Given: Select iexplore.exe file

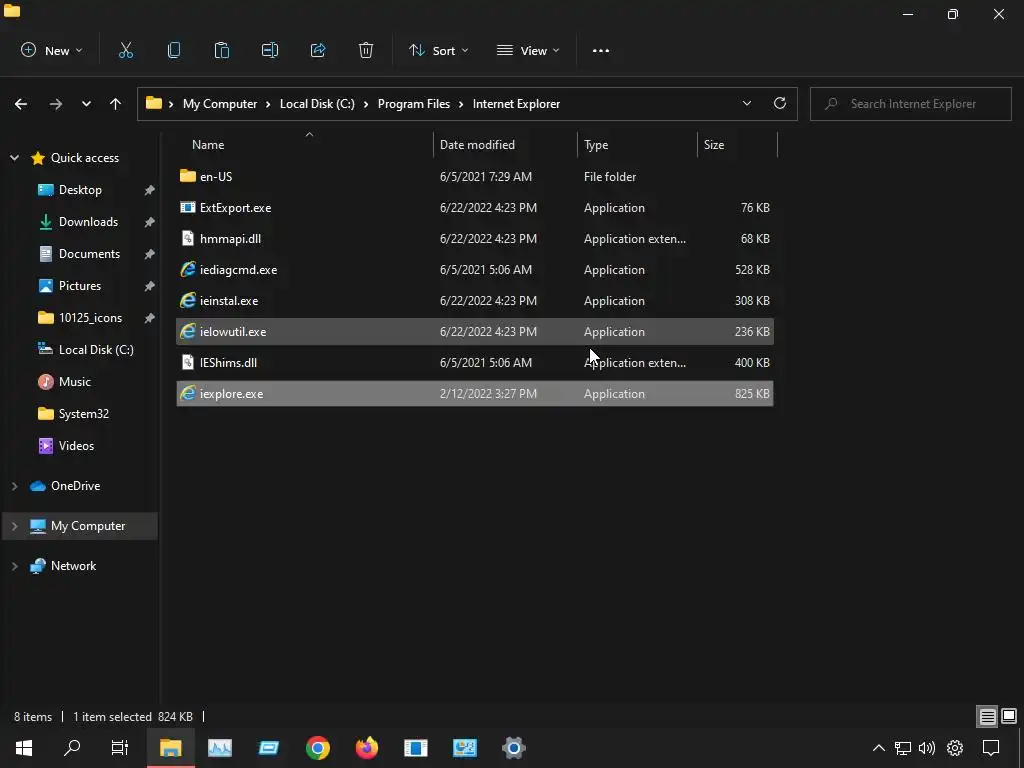Looking at the screenshot, I should point(475,394).
